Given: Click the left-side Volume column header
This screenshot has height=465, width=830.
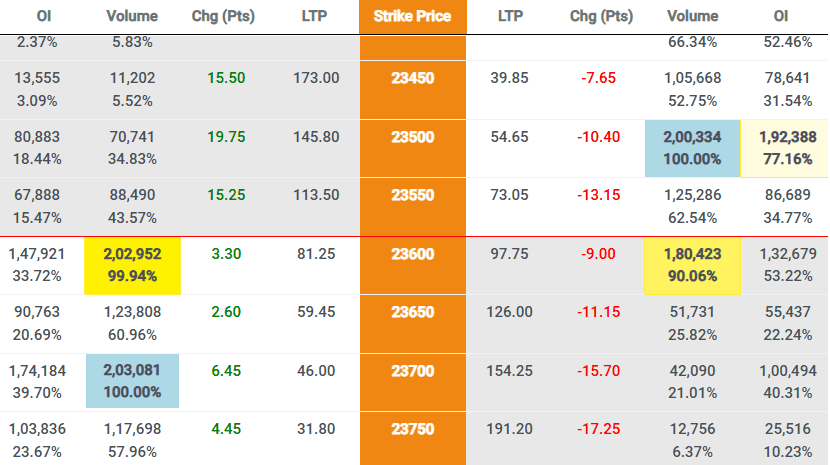Looking at the screenshot, I should click(x=132, y=16).
